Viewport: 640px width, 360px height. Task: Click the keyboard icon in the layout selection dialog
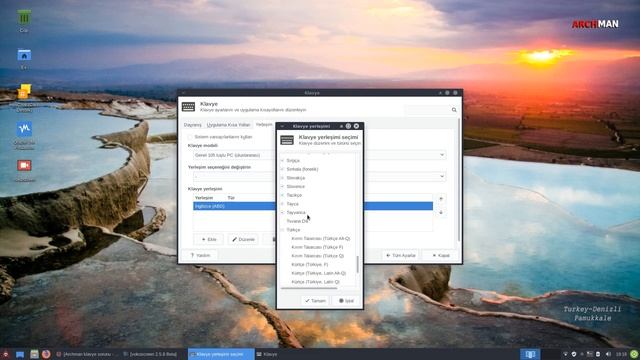[287, 140]
